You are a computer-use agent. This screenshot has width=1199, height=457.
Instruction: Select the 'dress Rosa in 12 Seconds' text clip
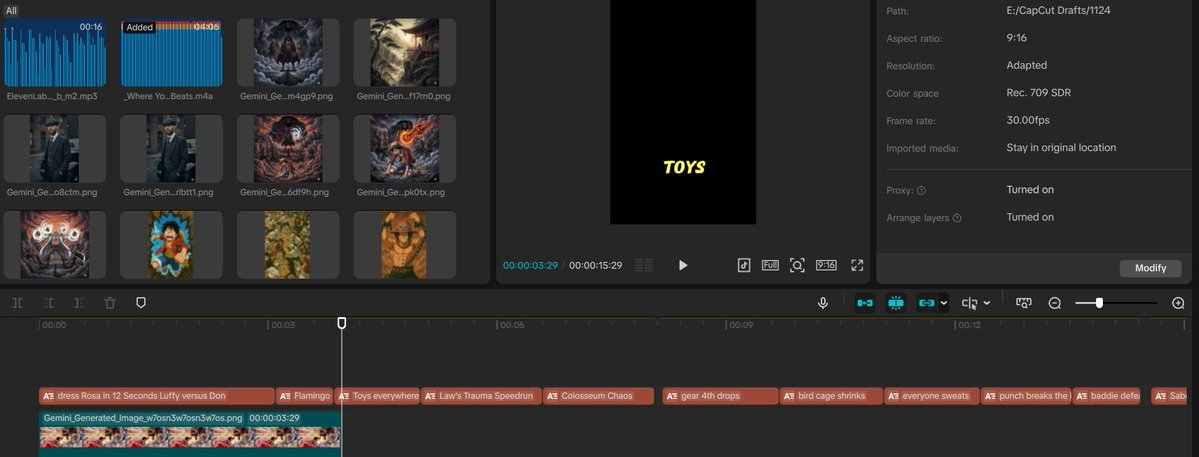point(157,396)
